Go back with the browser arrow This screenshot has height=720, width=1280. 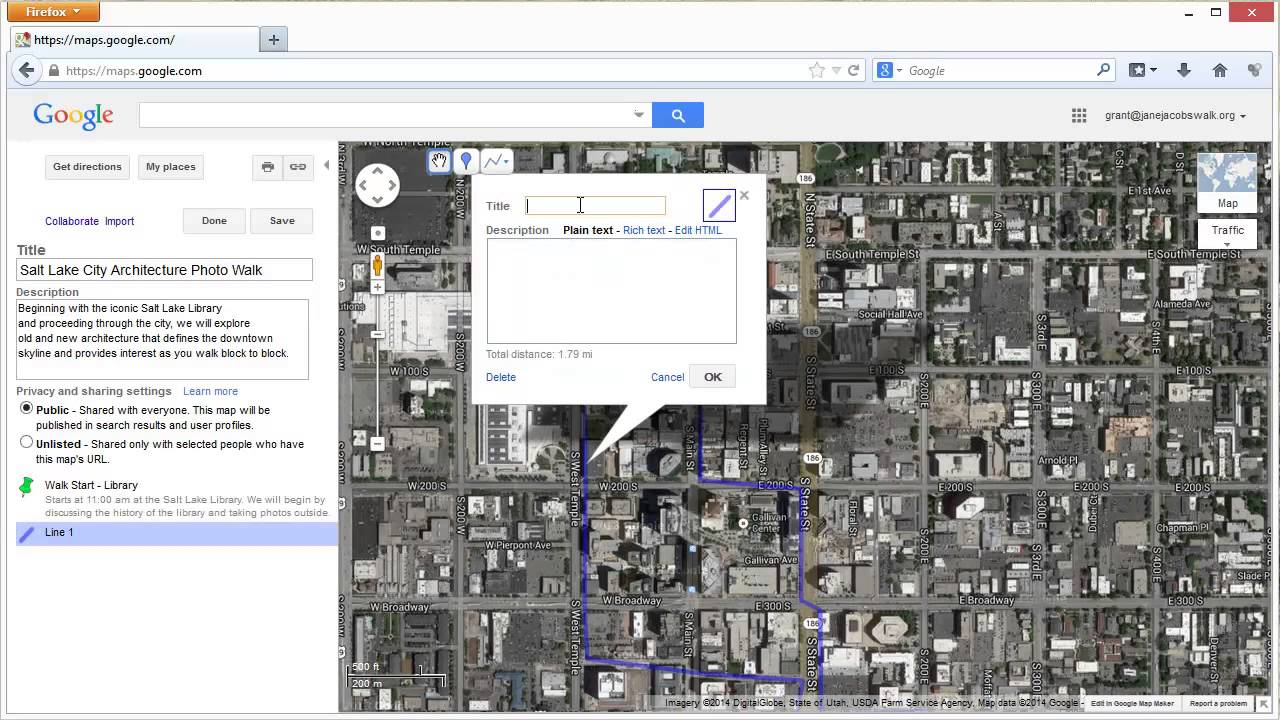coord(26,70)
